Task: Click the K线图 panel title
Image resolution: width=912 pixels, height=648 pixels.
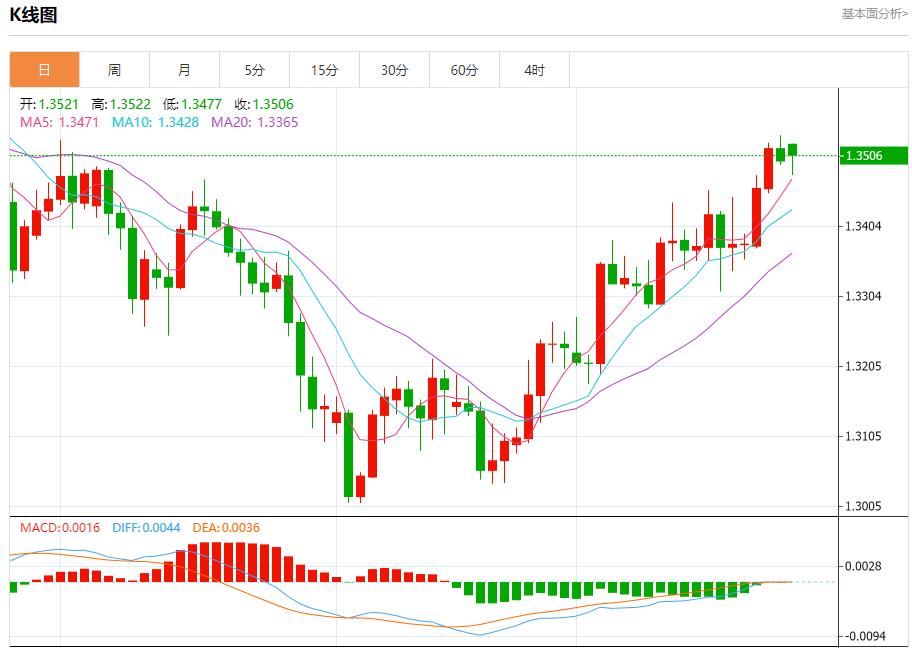Action: click(x=33, y=15)
